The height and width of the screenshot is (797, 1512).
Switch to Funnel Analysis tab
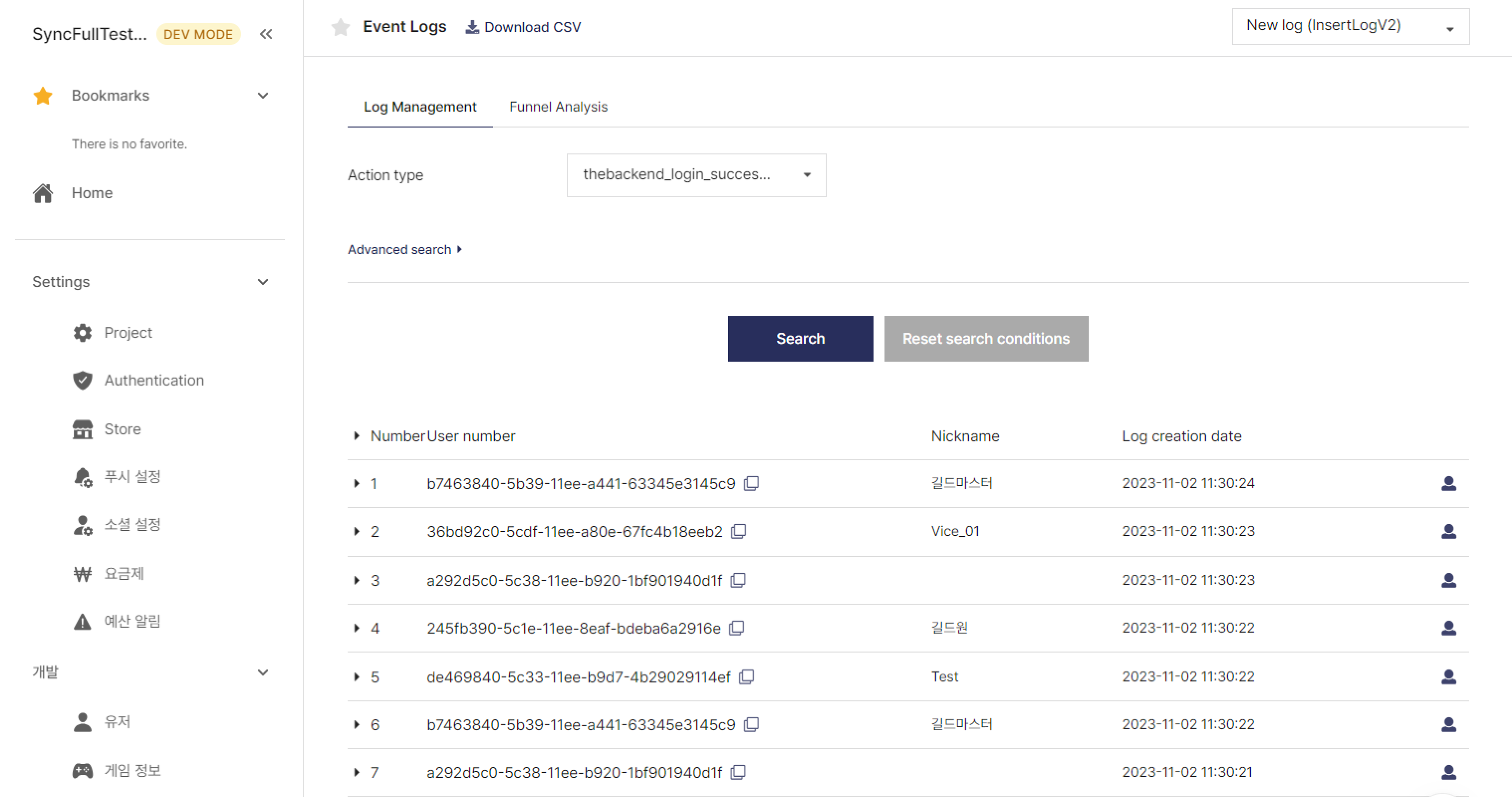click(x=558, y=107)
